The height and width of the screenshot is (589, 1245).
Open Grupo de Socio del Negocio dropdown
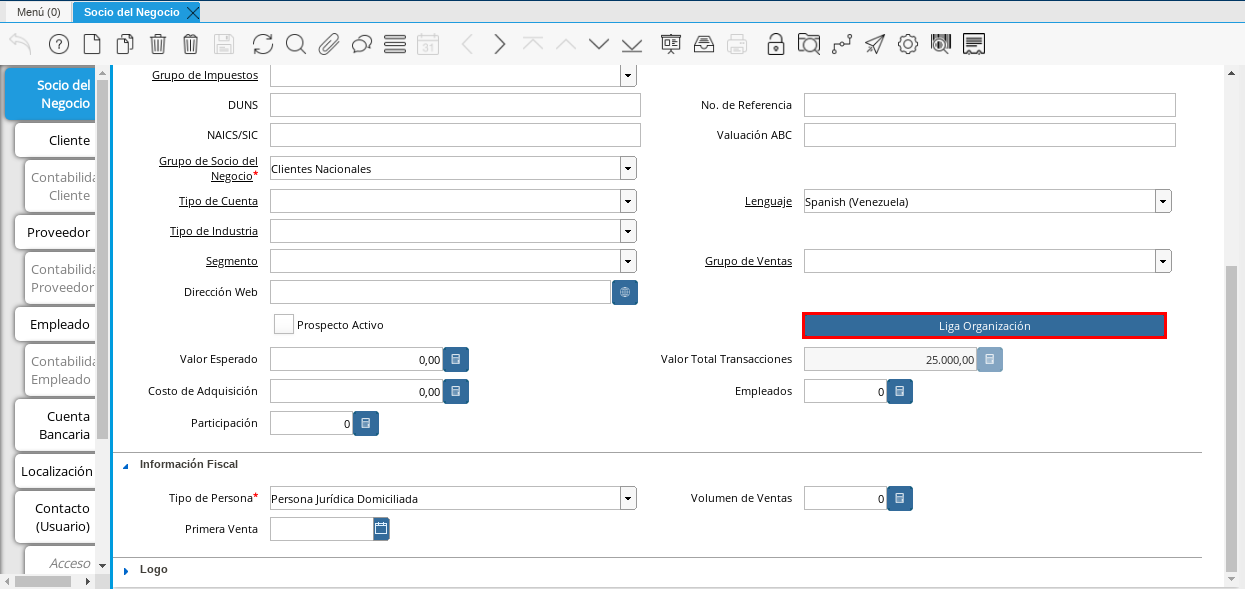(x=628, y=169)
